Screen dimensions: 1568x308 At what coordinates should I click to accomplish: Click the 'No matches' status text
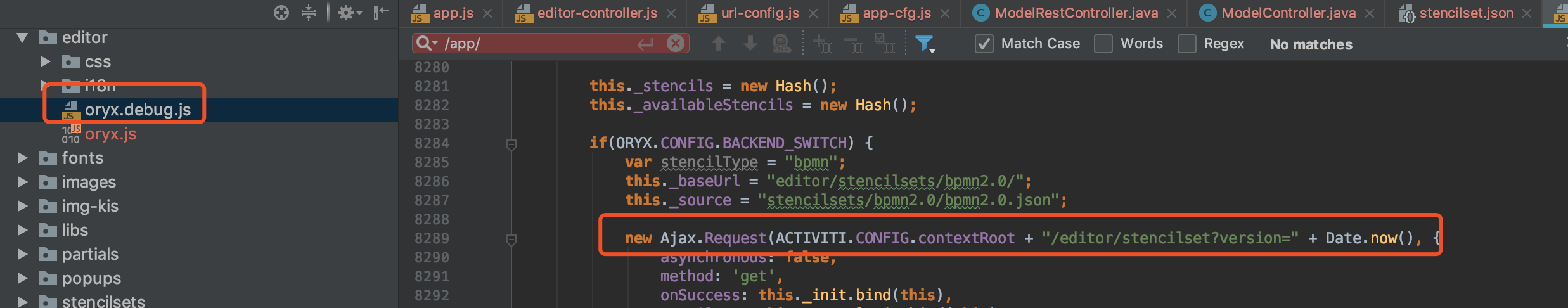tap(1311, 44)
